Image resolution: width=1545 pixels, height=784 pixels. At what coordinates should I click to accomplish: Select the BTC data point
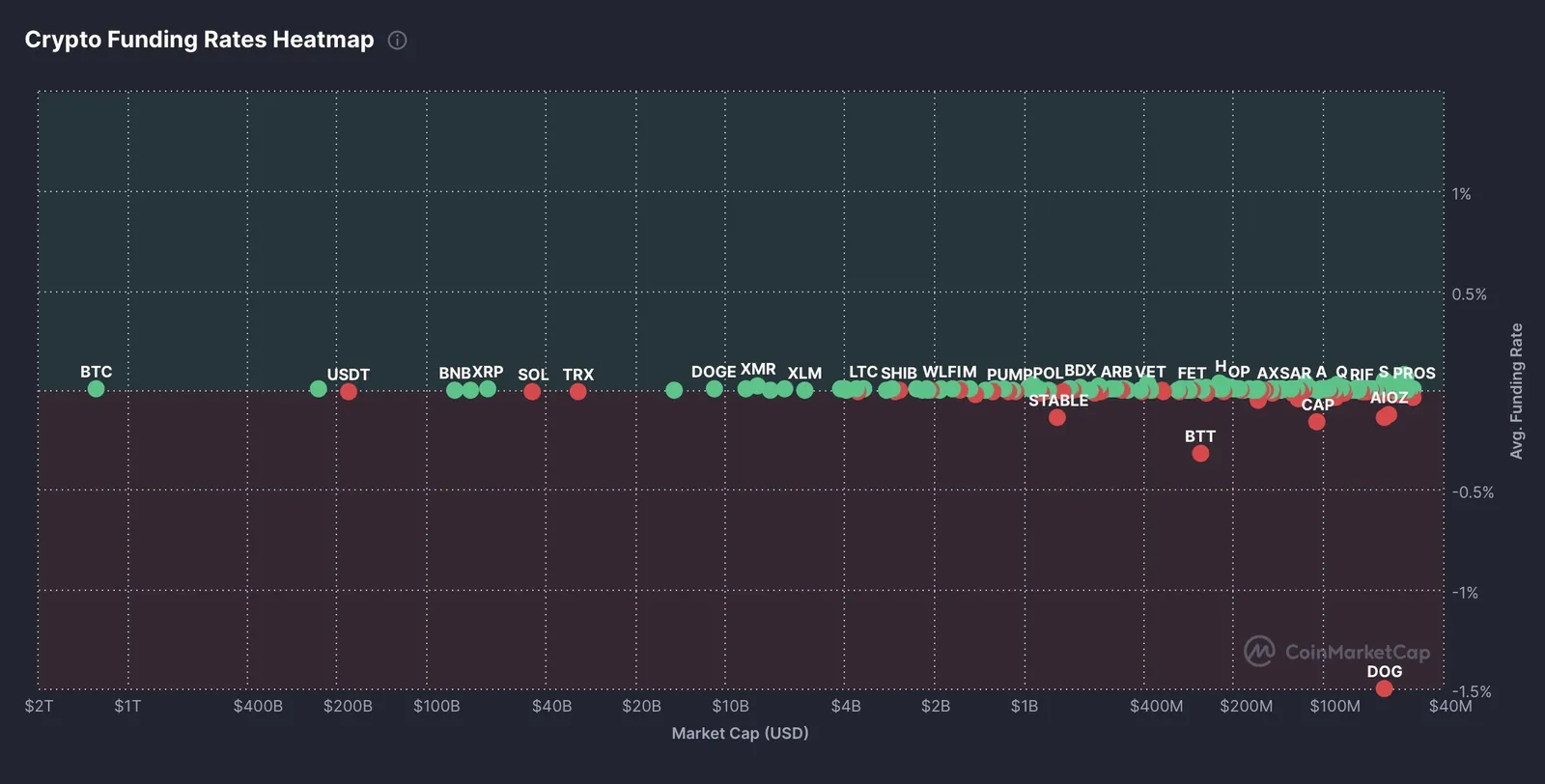pyautogui.click(x=96, y=389)
